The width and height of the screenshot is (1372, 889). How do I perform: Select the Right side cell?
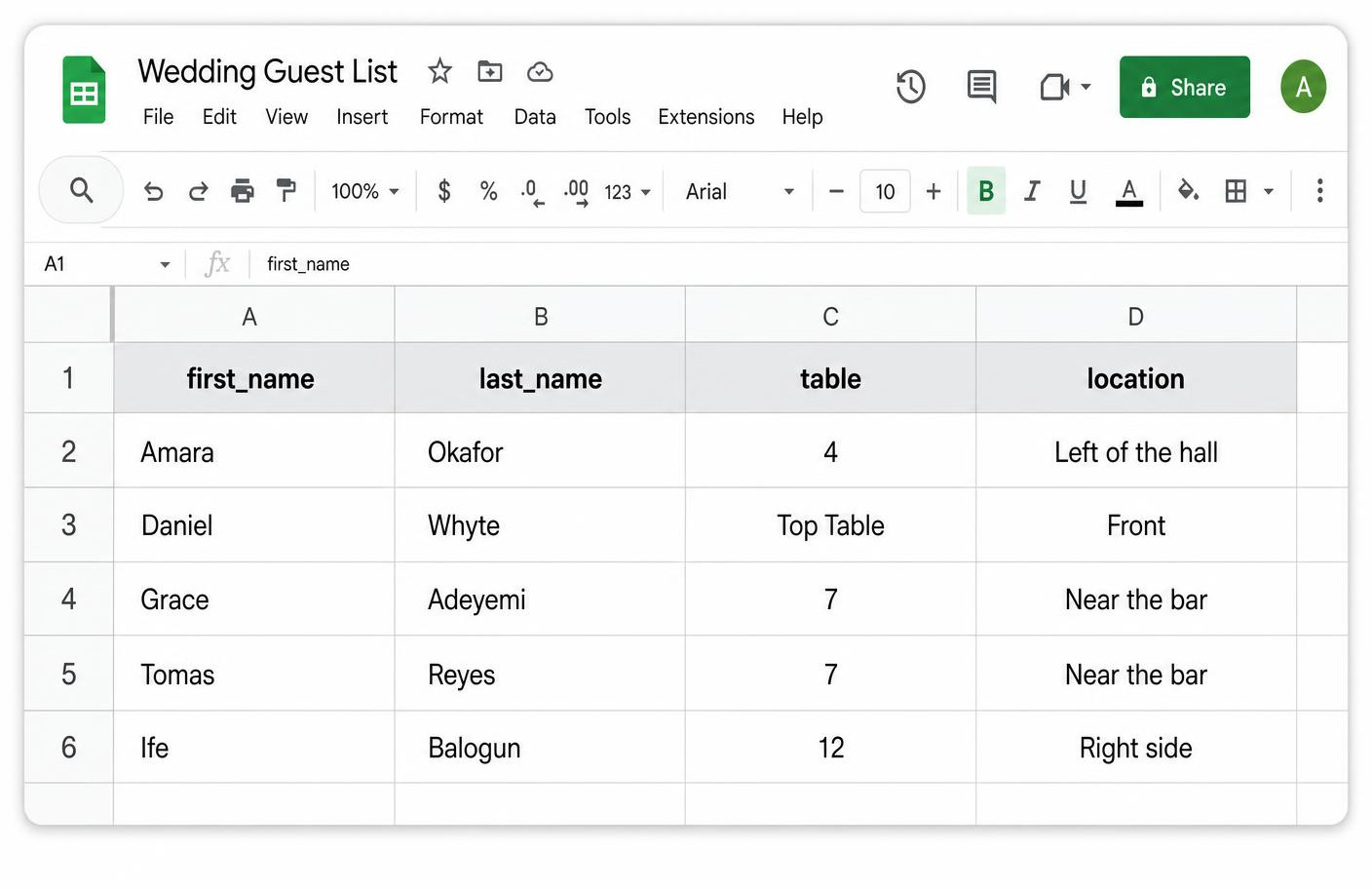point(1136,748)
